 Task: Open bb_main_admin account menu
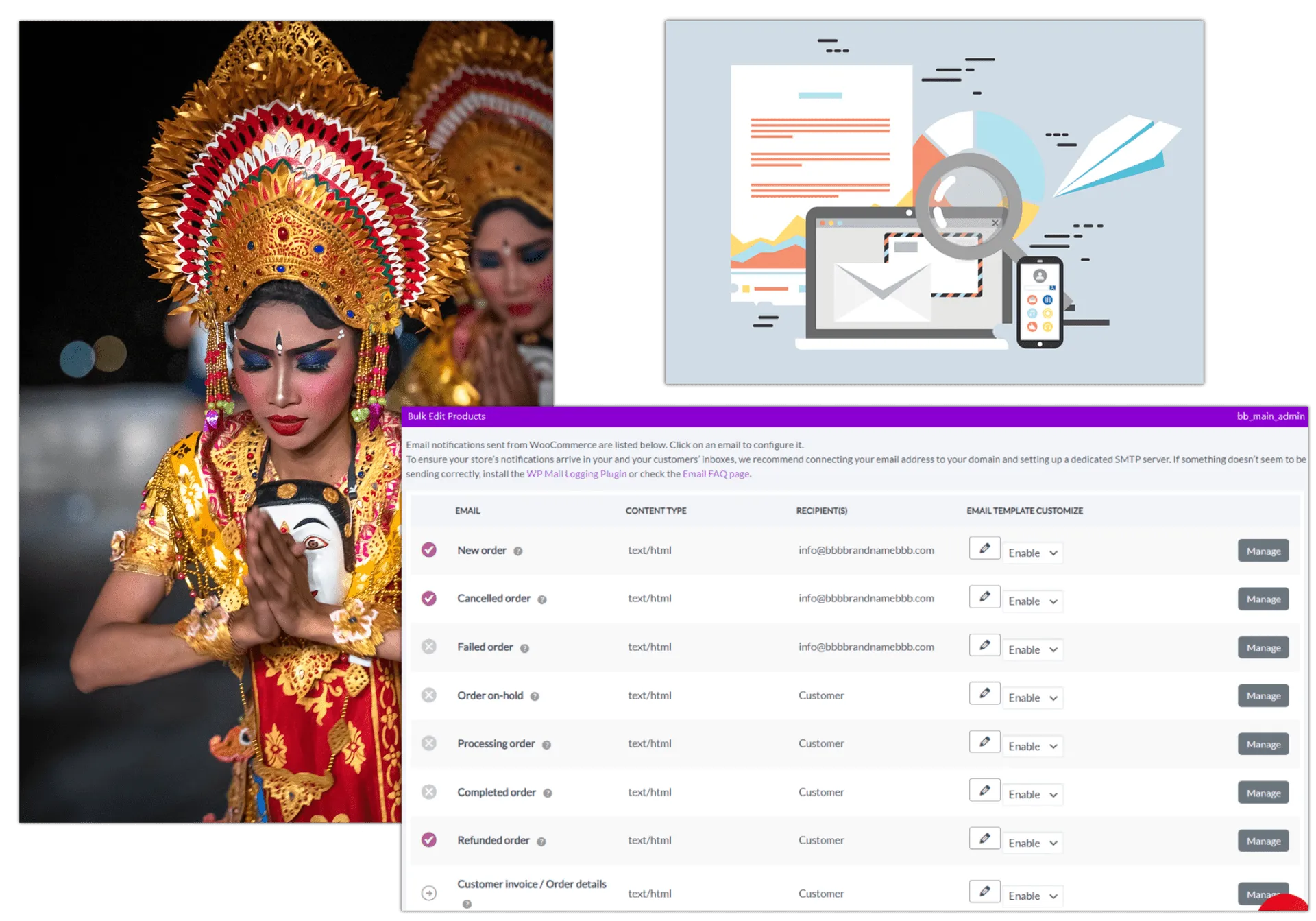pyautogui.click(x=1270, y=416)
